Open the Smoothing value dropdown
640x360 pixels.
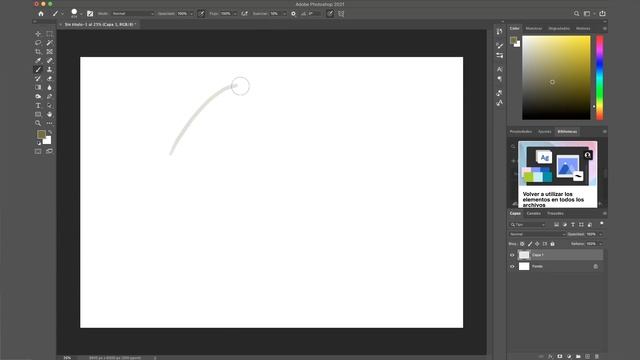click(284, 14)
